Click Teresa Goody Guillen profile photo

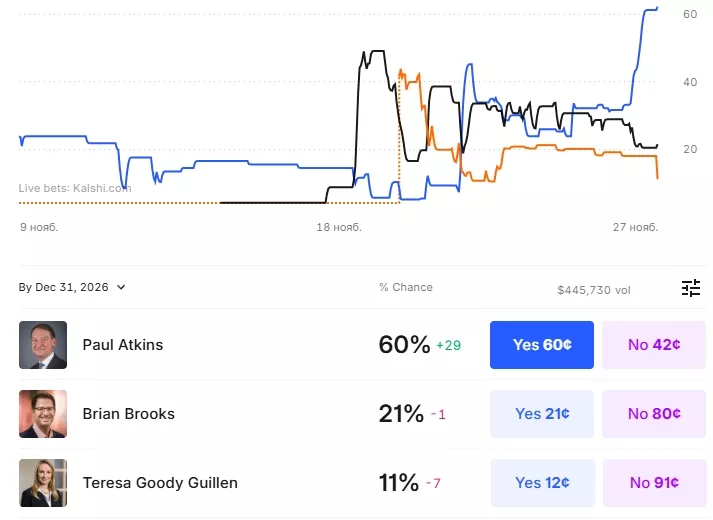click(43, 483)
